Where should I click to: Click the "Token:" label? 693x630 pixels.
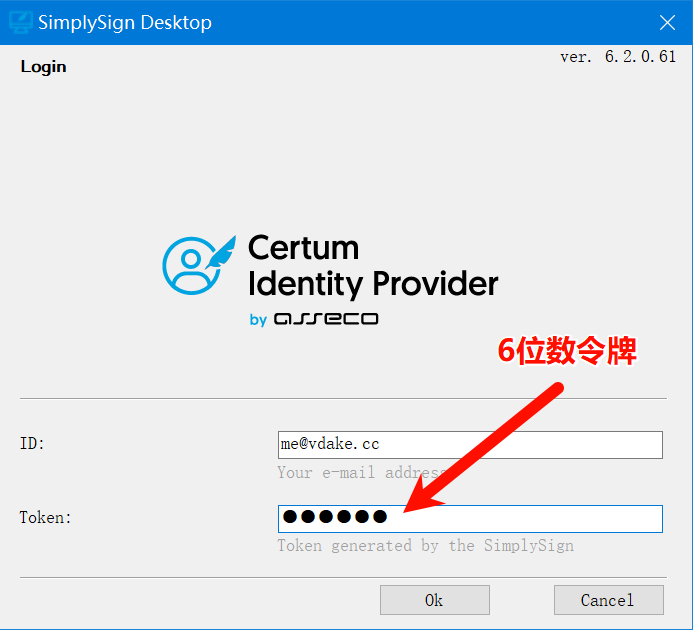point(46,517)
